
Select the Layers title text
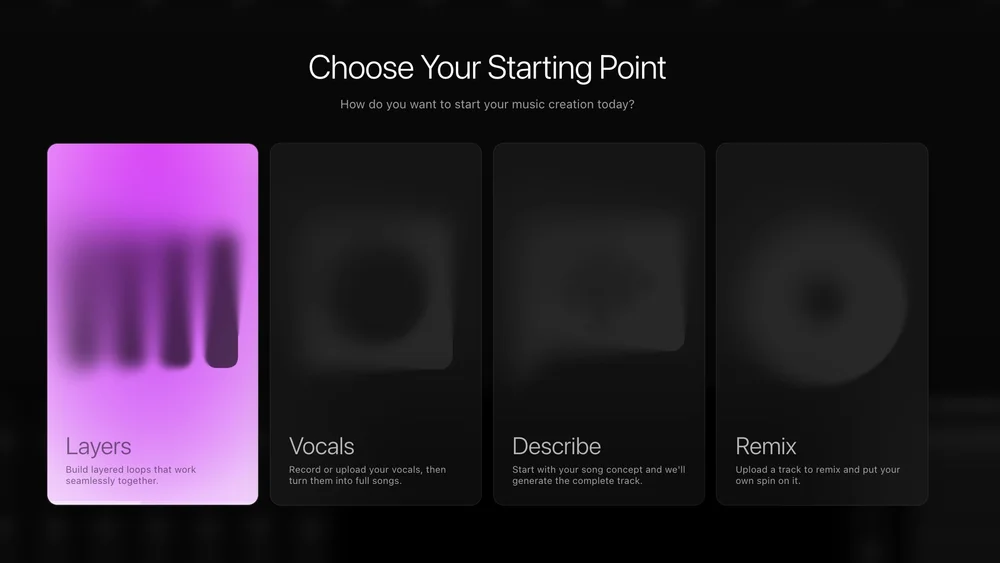tap(98, 446)
